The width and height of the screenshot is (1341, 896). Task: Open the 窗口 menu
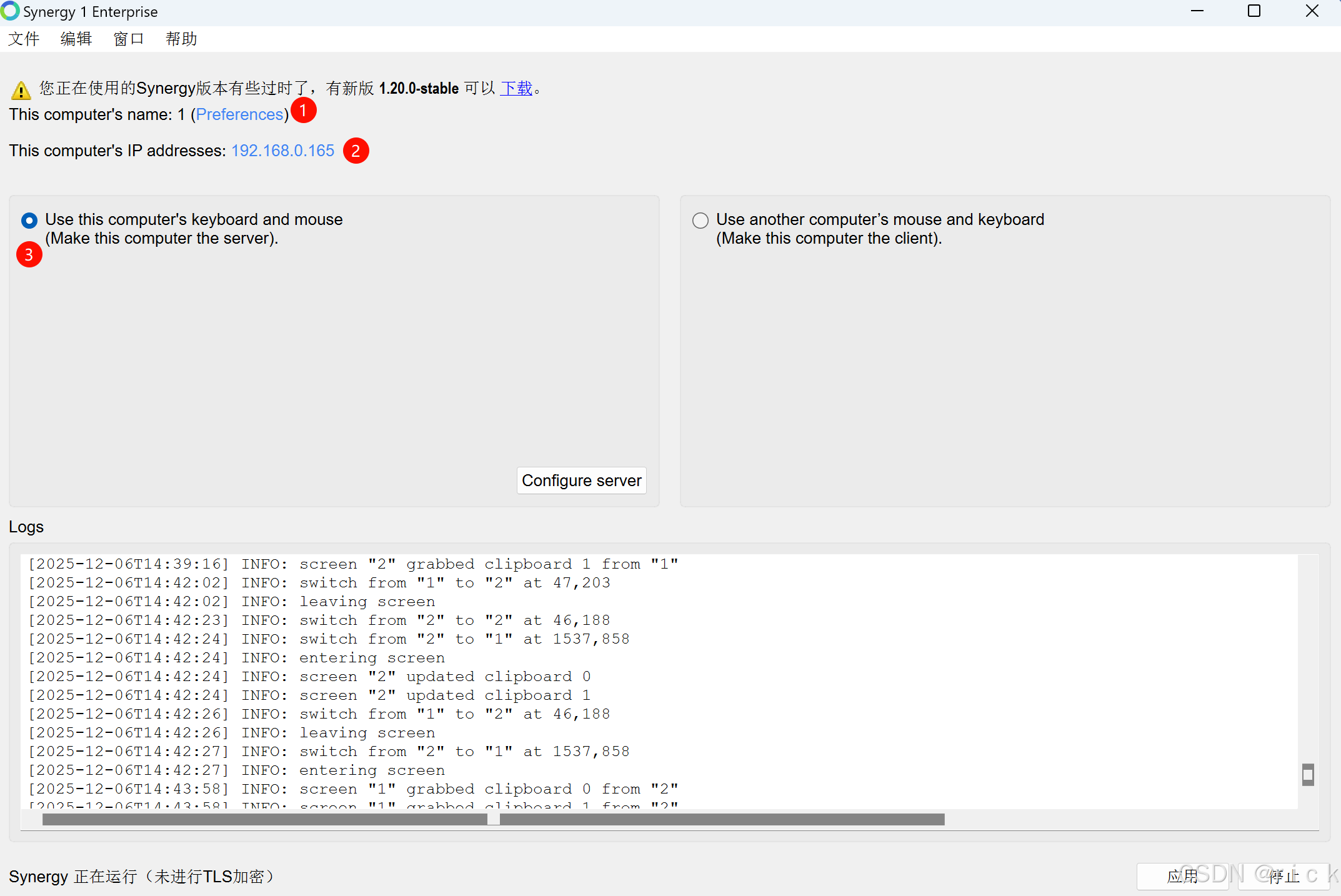click(x=129, y=39)
